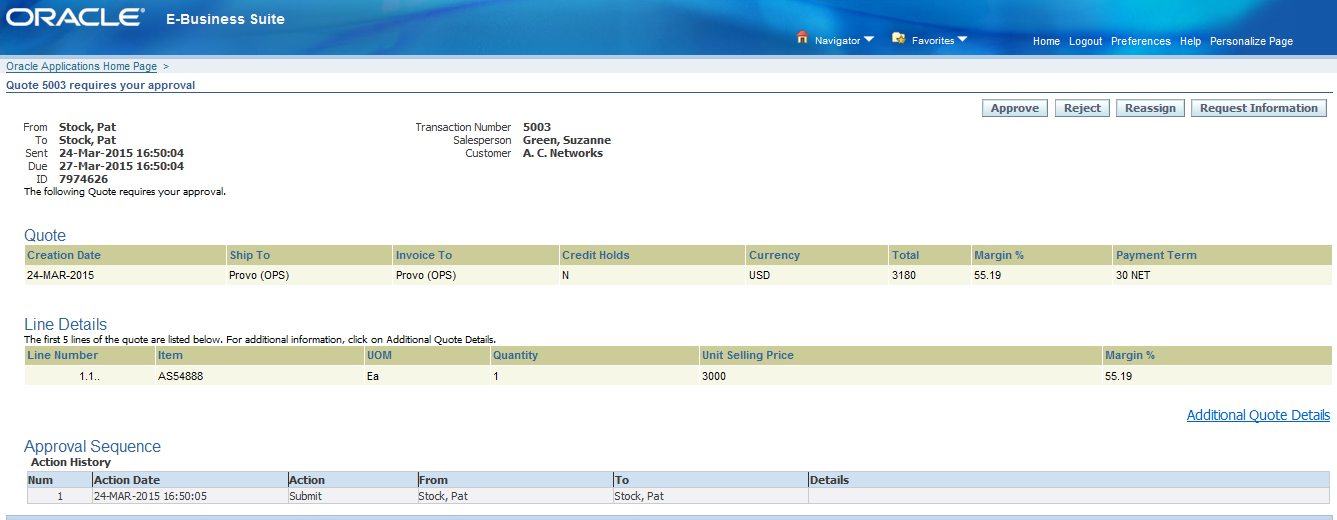
Task: Open the Help link
Action: tap(1190, 41)
